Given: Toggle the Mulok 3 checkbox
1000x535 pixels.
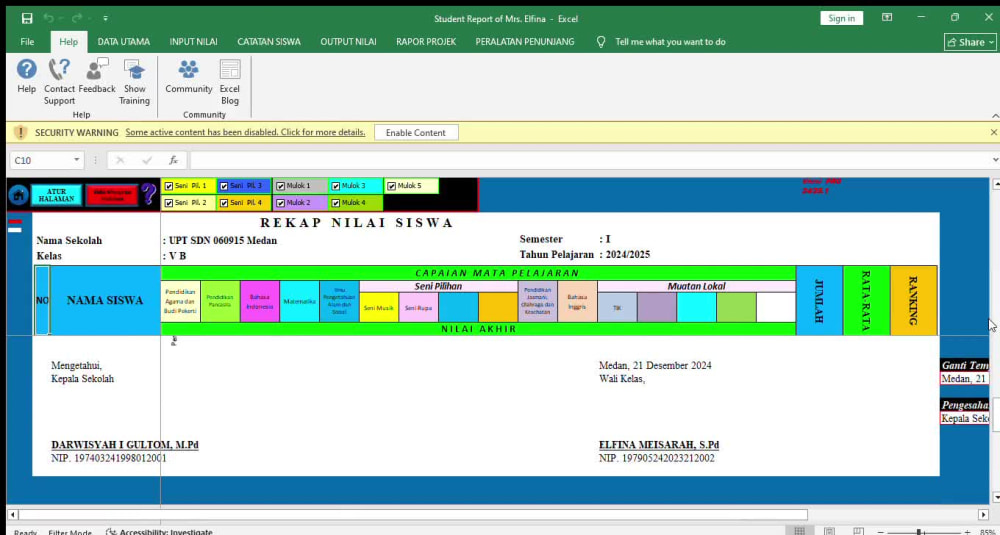Looking at the screenshot, I should pos(335,186).
